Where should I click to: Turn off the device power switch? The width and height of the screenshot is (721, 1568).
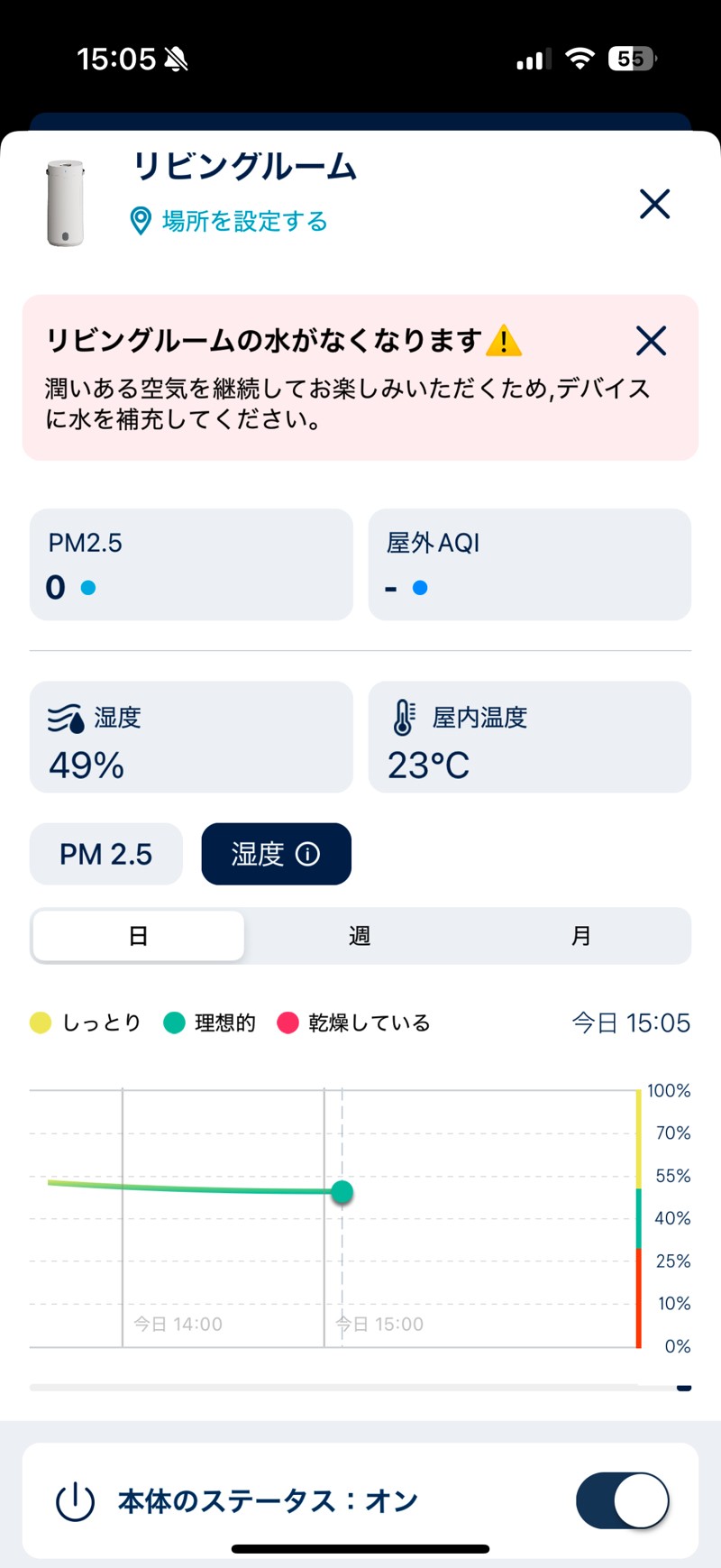point(622,1500)
